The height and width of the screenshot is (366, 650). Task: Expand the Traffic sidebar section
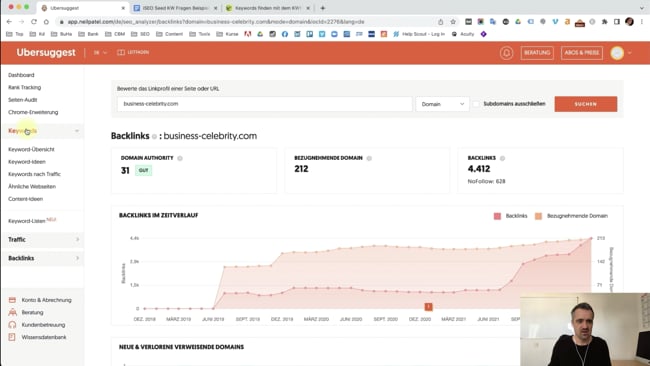[43, 240]
